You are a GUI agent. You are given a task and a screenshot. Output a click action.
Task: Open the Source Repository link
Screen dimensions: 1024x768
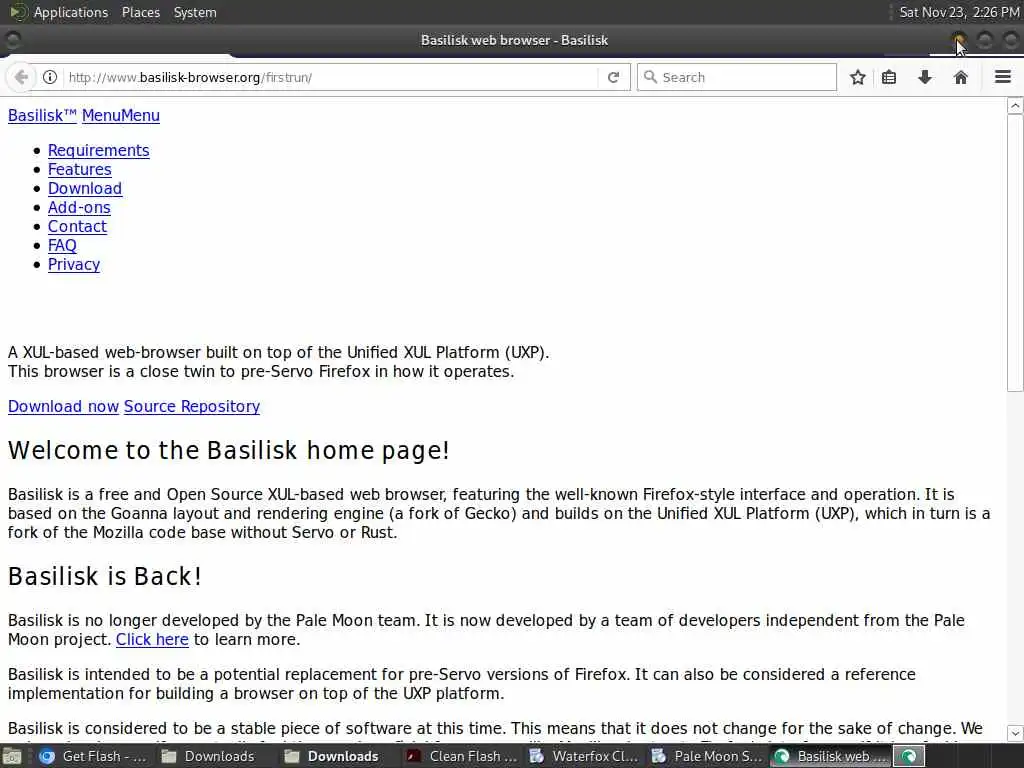click(x=192, y=406)
